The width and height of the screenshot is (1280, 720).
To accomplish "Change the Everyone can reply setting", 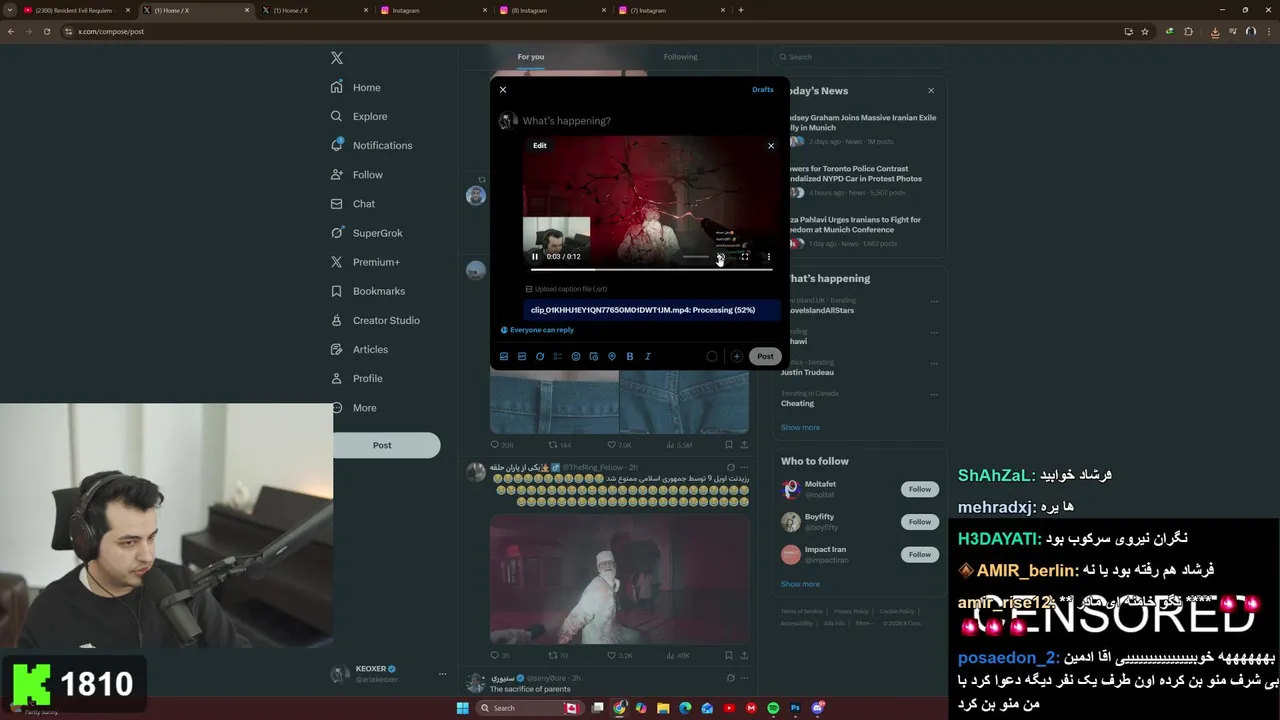I will 537,330.
